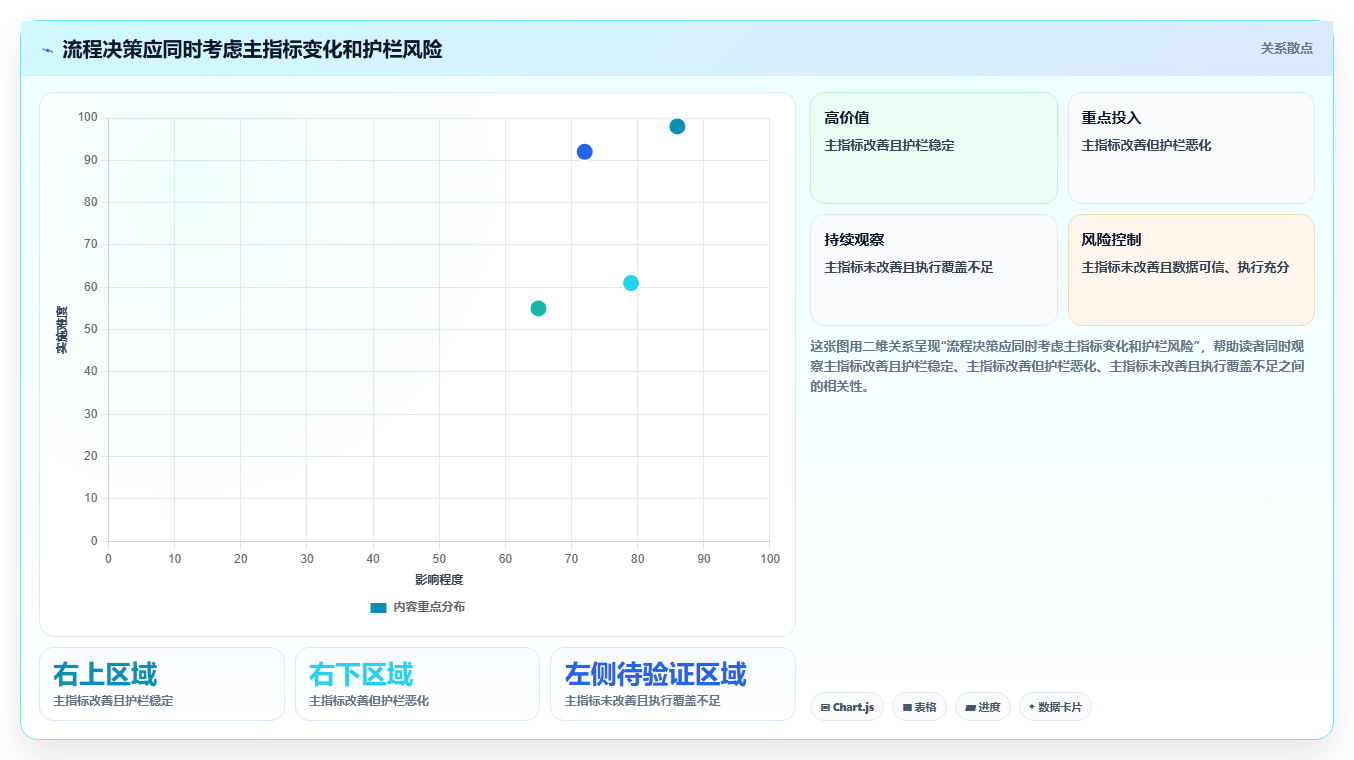Click the icon in the 表格 chip
1354x760 pixels.
[x=907, y=707]
